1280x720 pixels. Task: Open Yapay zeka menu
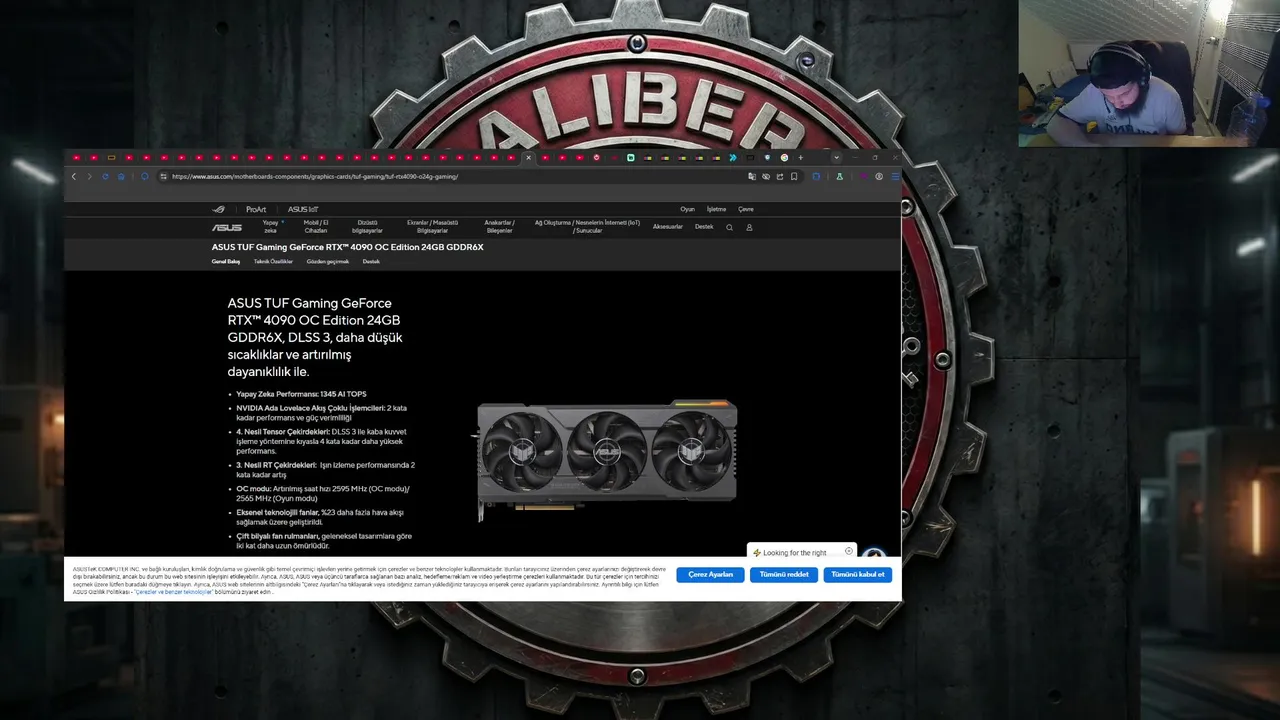pos(271,226)
